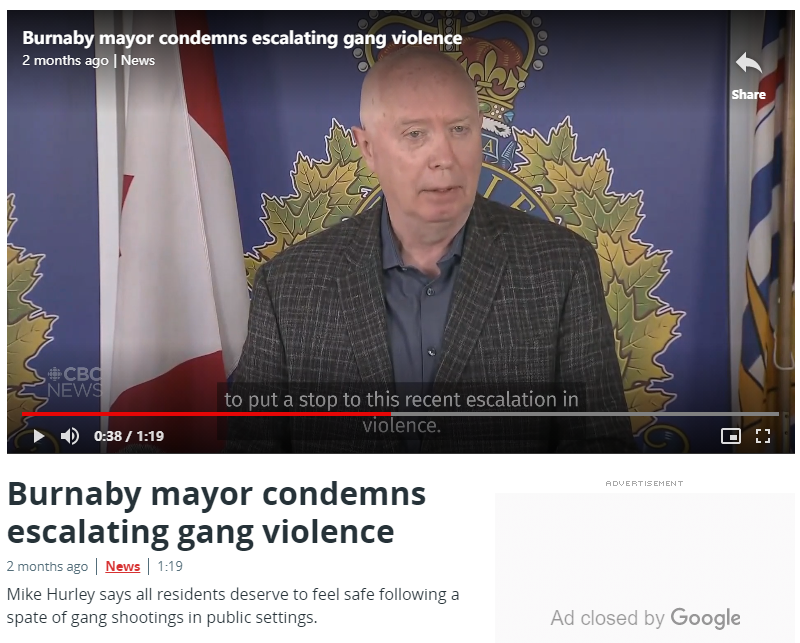Screen dimensions: 800x643
Task: Click the ADVERTISEMENT label
Action: coord(644,483)
